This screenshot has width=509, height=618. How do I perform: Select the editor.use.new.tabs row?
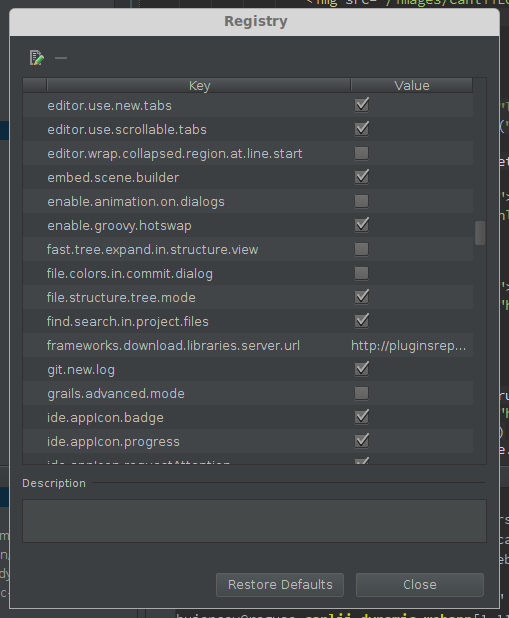pyautogui.click(x=248, y=105)
